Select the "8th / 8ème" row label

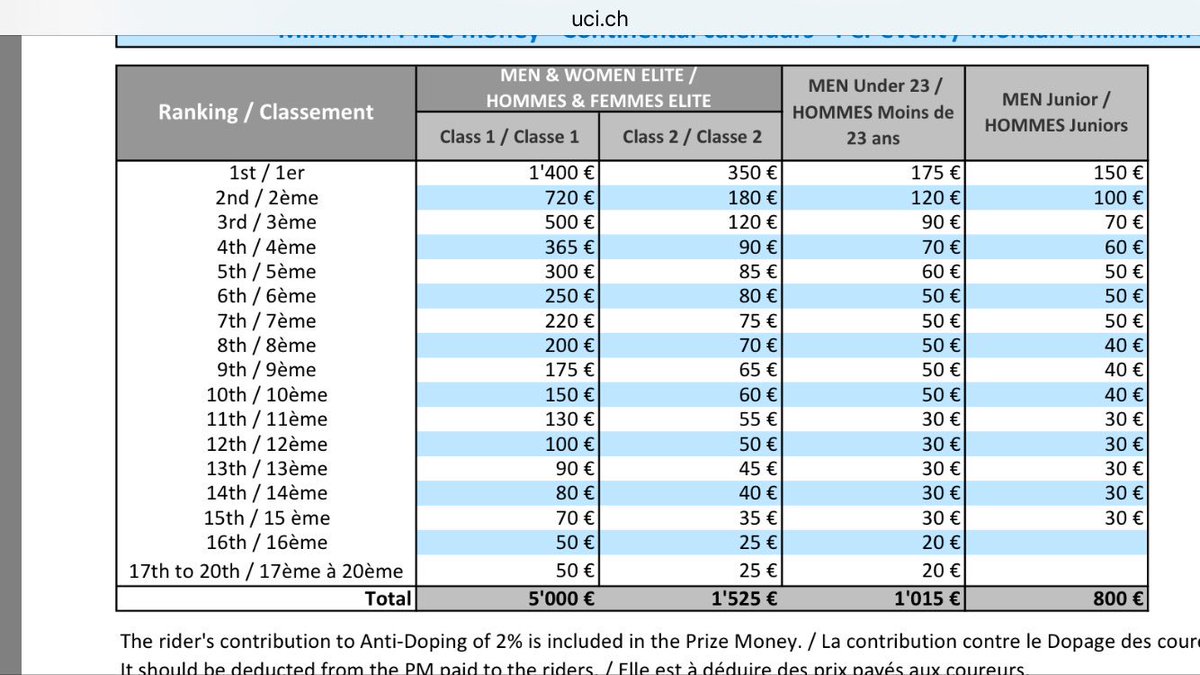266,345
